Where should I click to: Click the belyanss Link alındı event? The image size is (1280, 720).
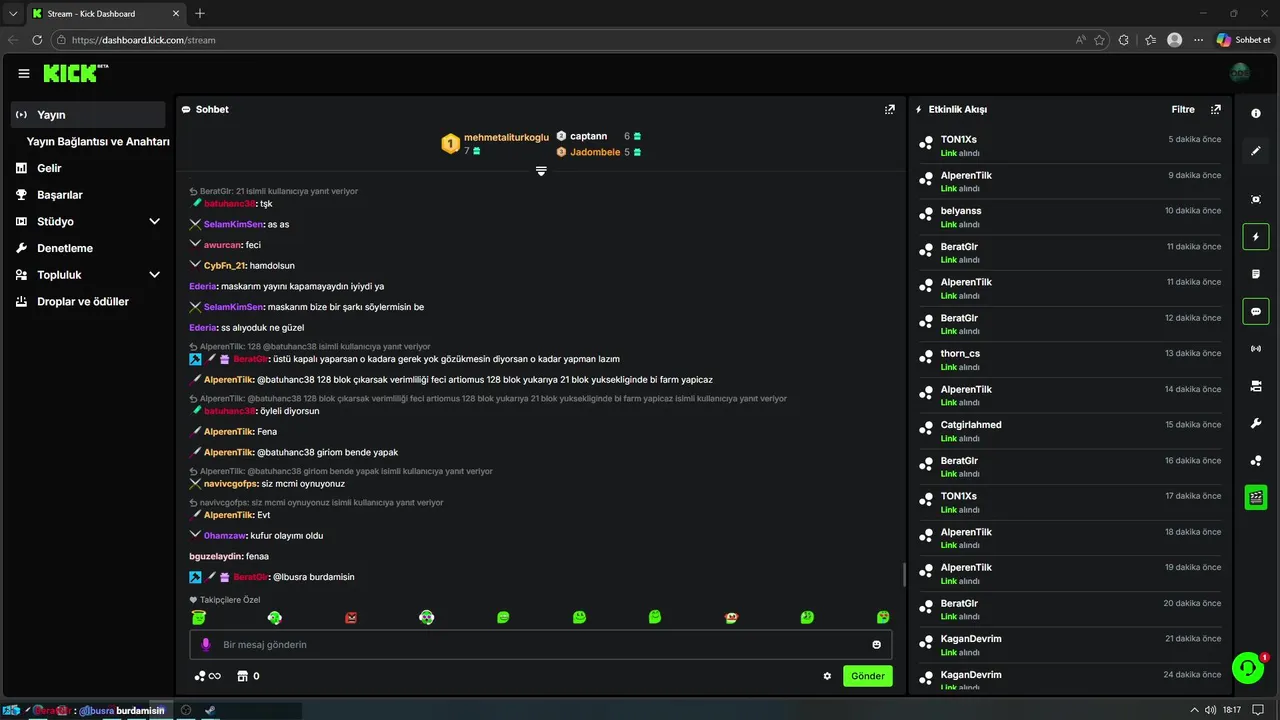point(1070,216)
